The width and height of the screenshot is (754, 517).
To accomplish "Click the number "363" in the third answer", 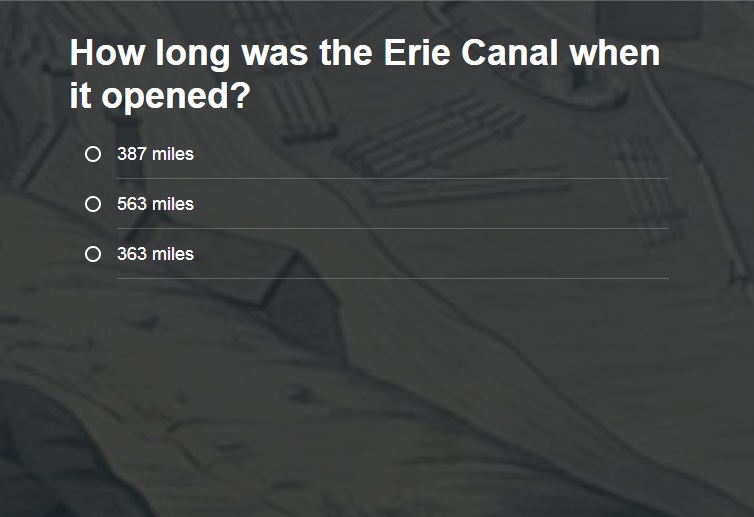I will pos(132,254).
